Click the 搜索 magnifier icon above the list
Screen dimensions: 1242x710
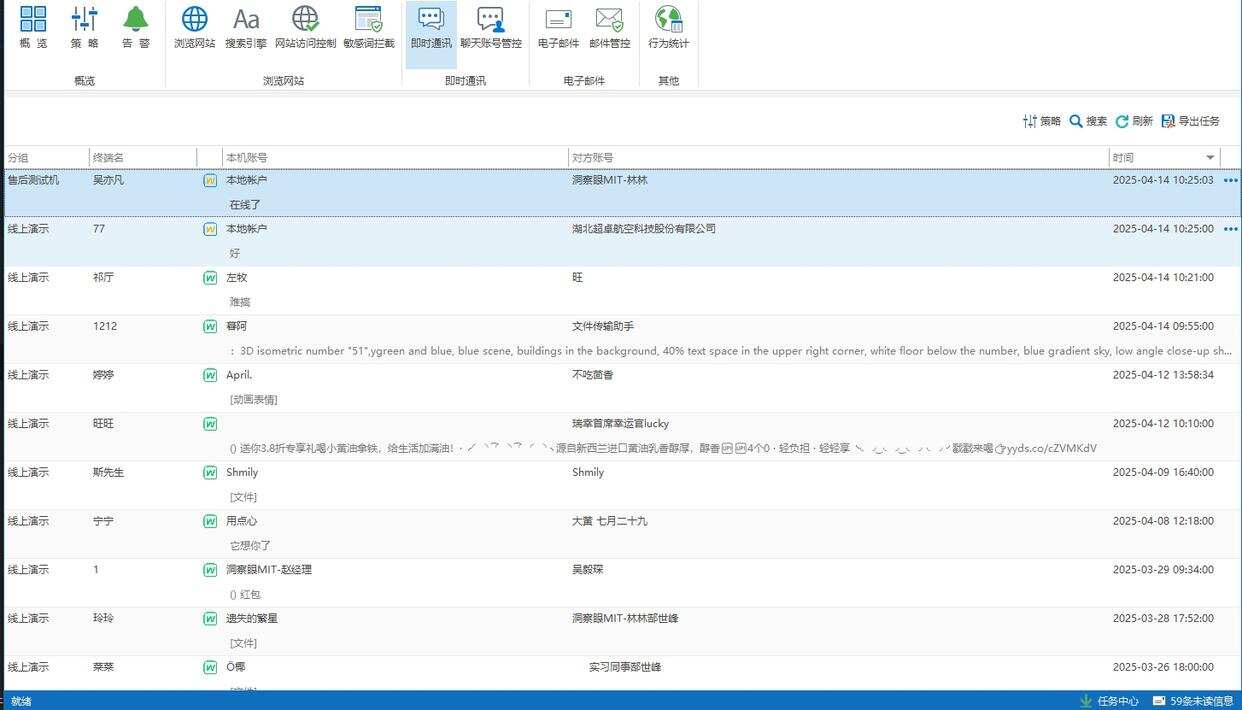click(x=1088, y=121)
